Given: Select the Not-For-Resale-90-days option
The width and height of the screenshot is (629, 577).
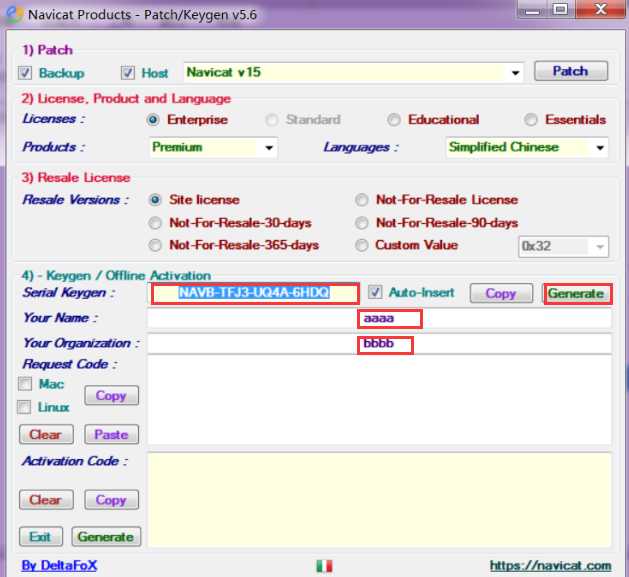Looking at the screenshot, I should click(x=361, y=223).
